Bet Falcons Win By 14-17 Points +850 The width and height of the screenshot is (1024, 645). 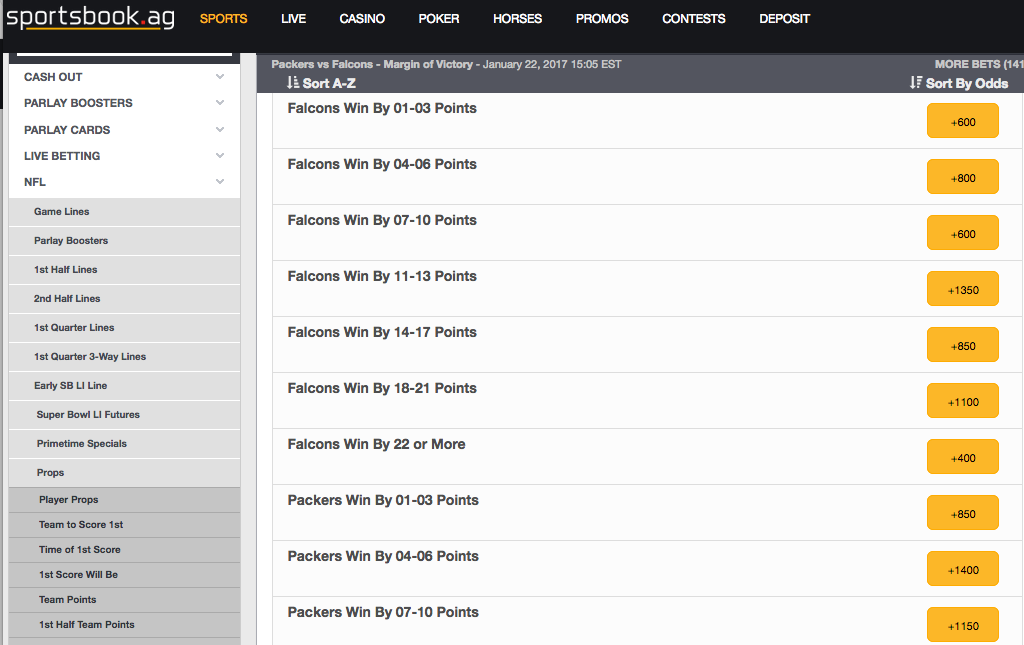963,345
